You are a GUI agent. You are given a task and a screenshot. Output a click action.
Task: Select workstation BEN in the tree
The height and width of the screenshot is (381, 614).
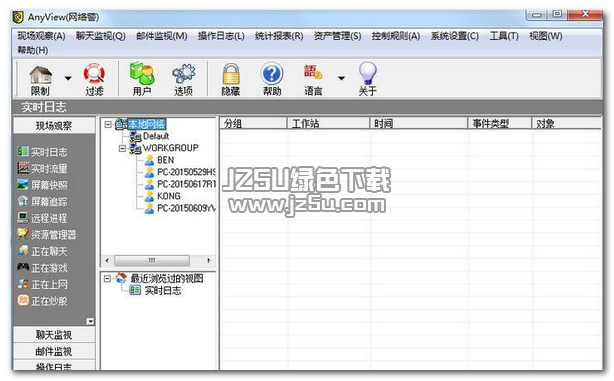pos(166,160)
